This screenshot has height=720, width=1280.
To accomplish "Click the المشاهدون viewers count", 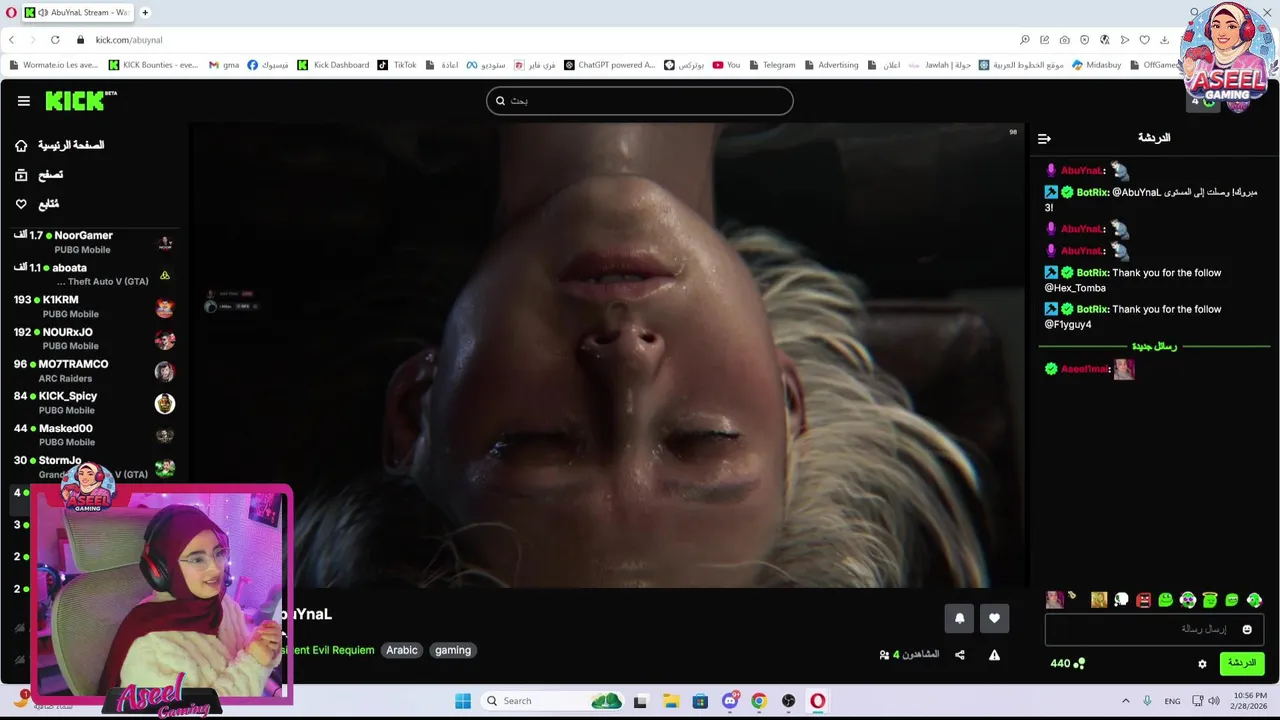I will (x=909, y=655).
